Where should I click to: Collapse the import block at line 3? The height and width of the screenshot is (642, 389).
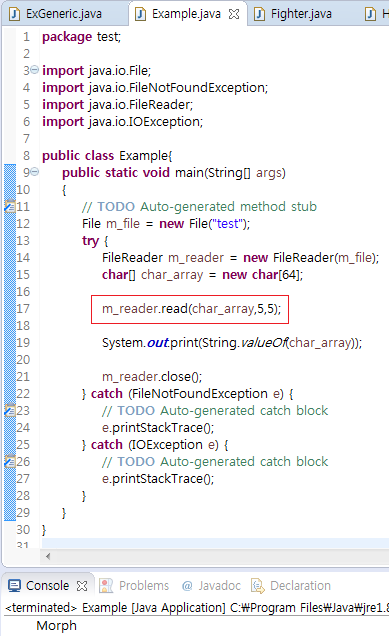[35, 70]
